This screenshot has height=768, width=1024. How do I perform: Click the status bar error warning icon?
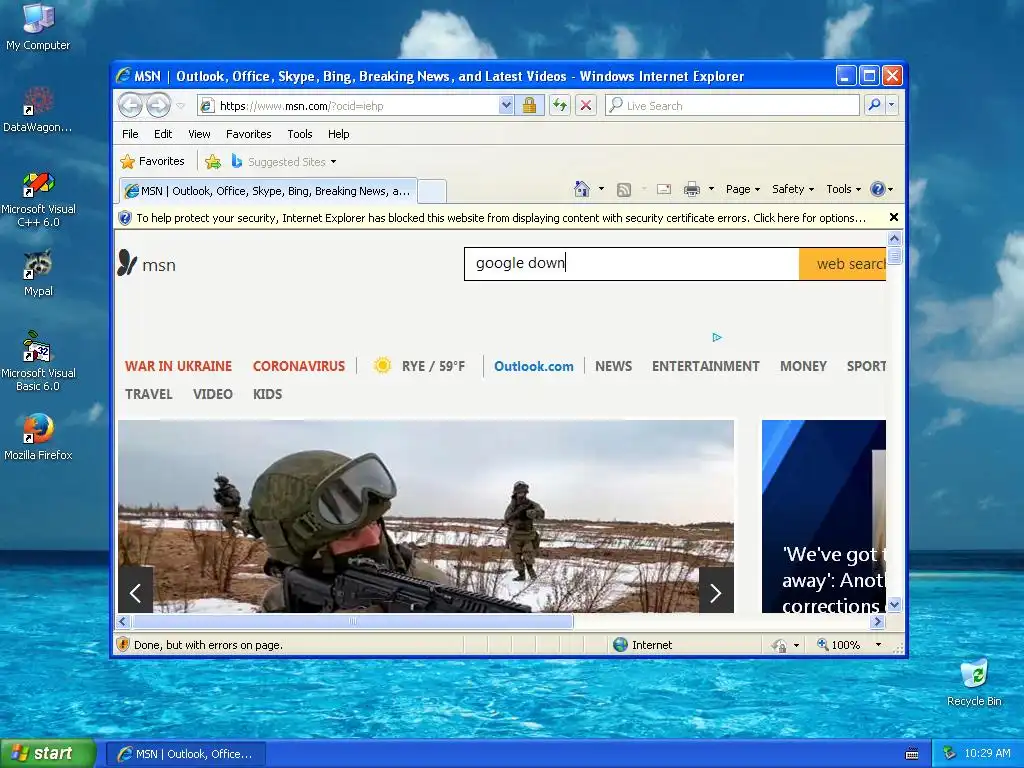(123, 645)
